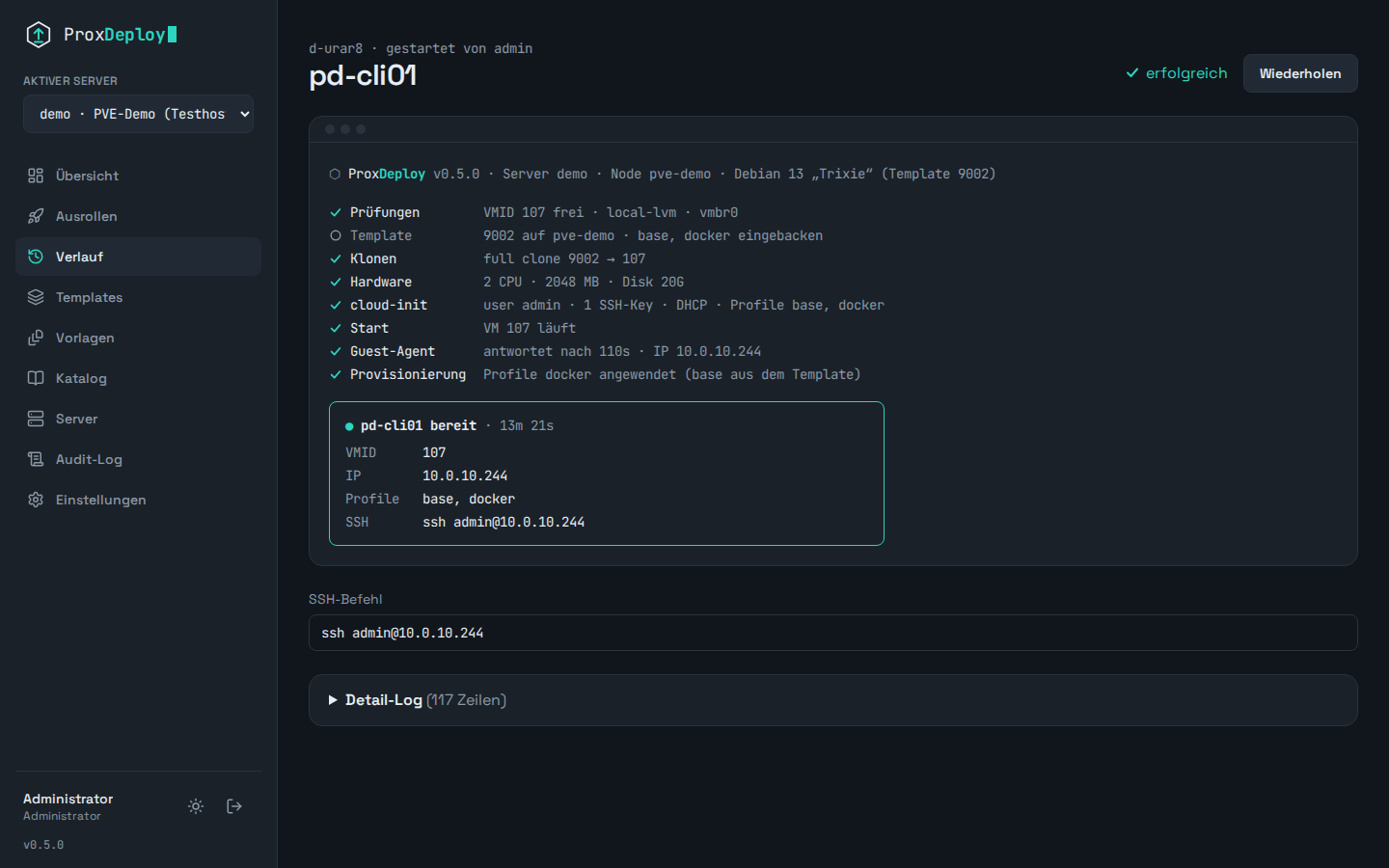Open Ausrollen in the sidebar
The image size is (1389, 868).
138,216
